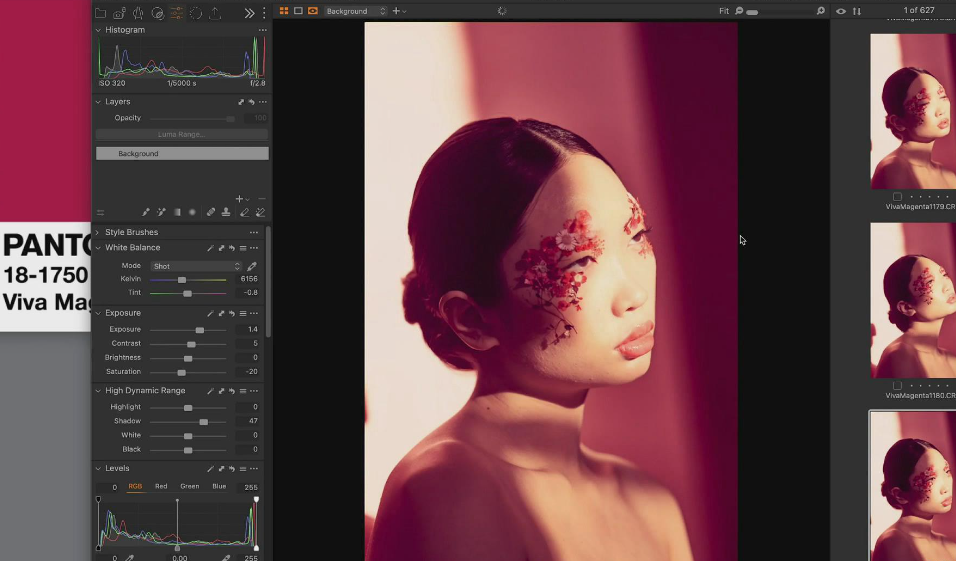Tick the checkbox under VivaMagenta1179 thumbnail
Viewport: 956px width, 561px height.
click(x=897, y=197)
